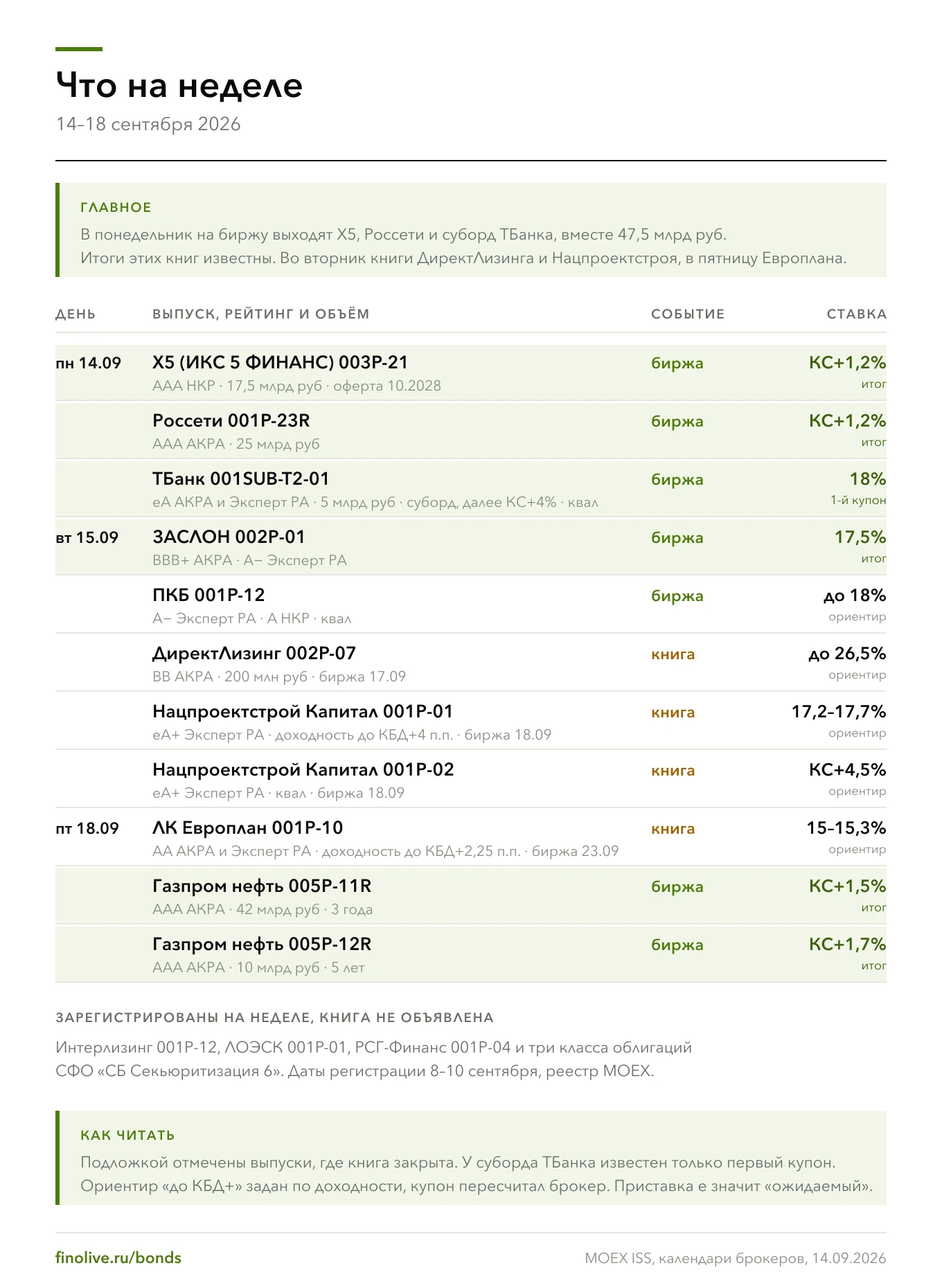The width and height of the screenshot is (942, 1288).
Task: Click the ДЕНЬ column header
Action: tap(75, 314)
